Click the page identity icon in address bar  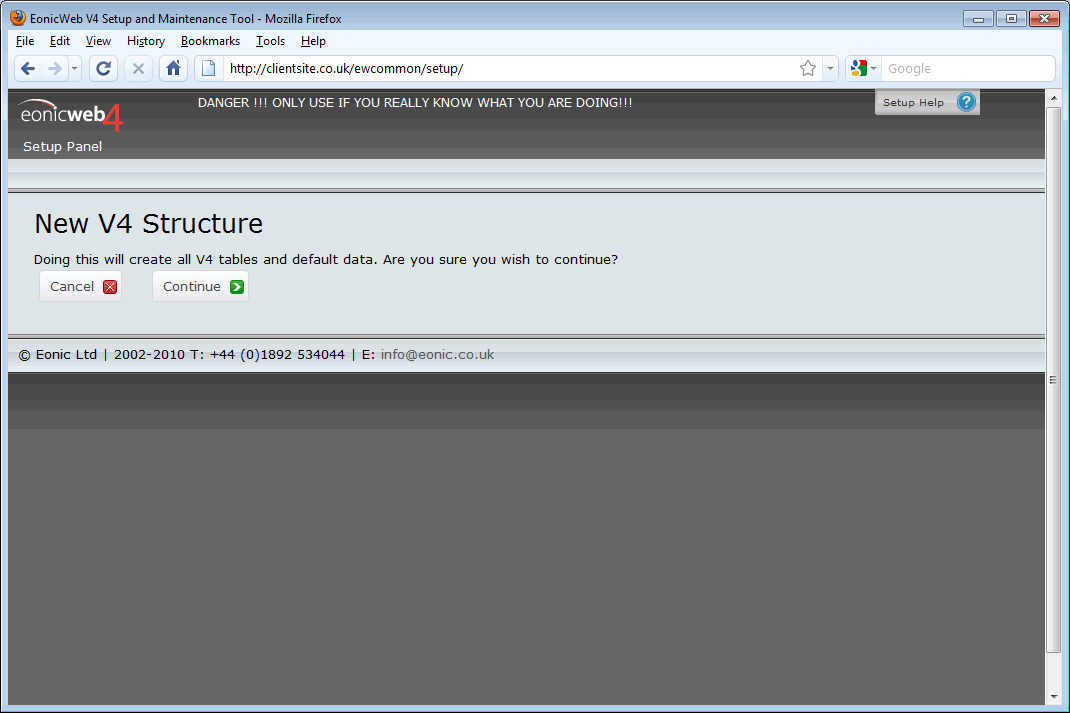209,68
